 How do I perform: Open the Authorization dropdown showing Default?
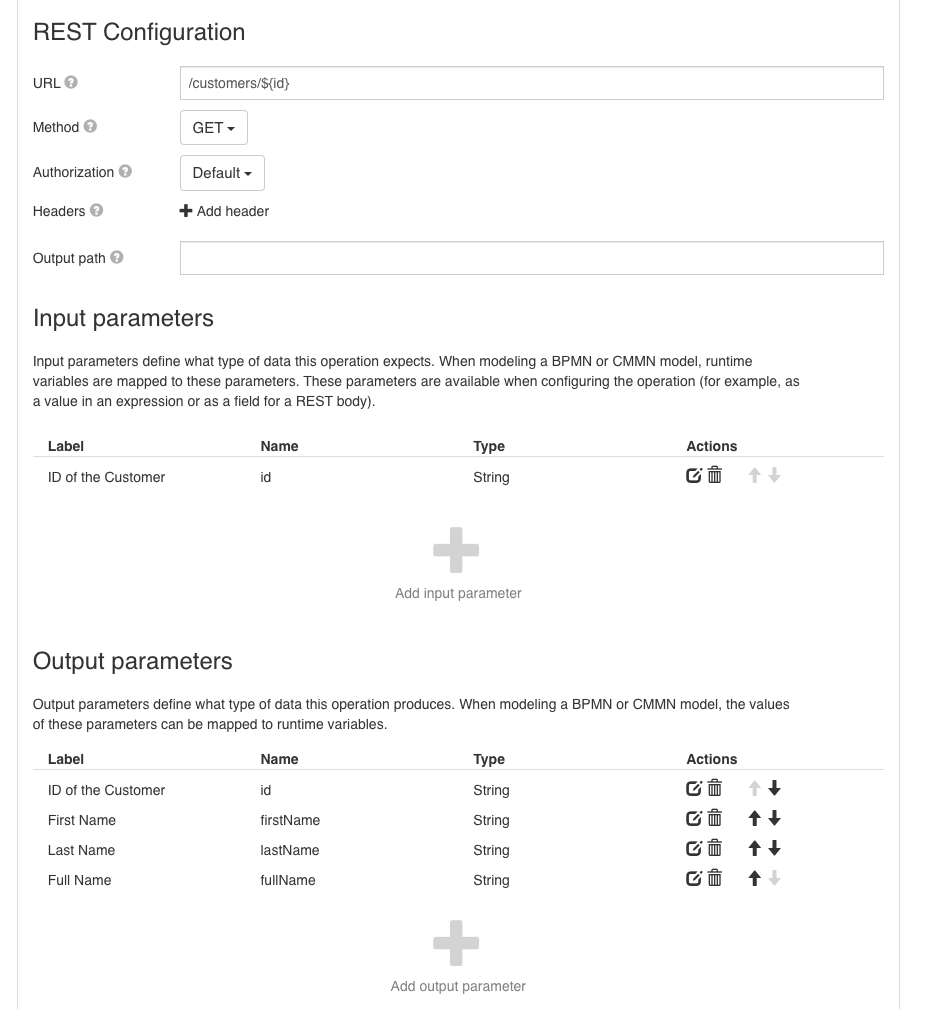click(222, 172)
